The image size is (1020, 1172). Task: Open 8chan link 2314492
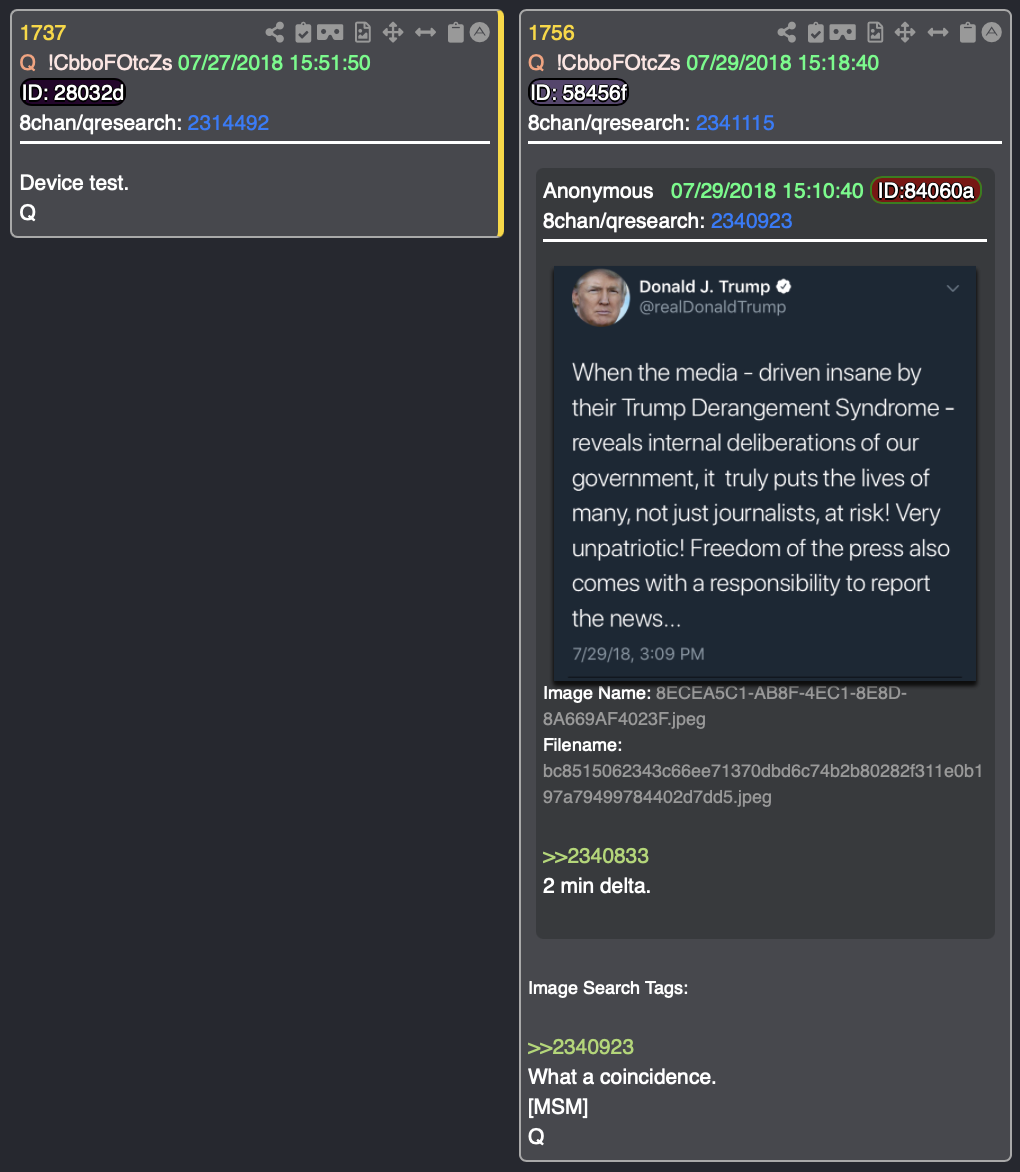pos(228,123)
